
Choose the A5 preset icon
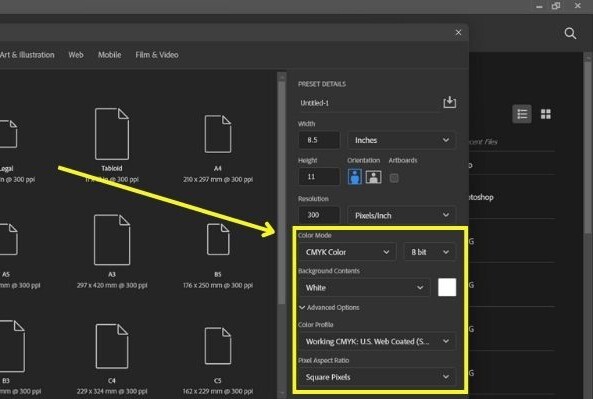pos(8,239)
